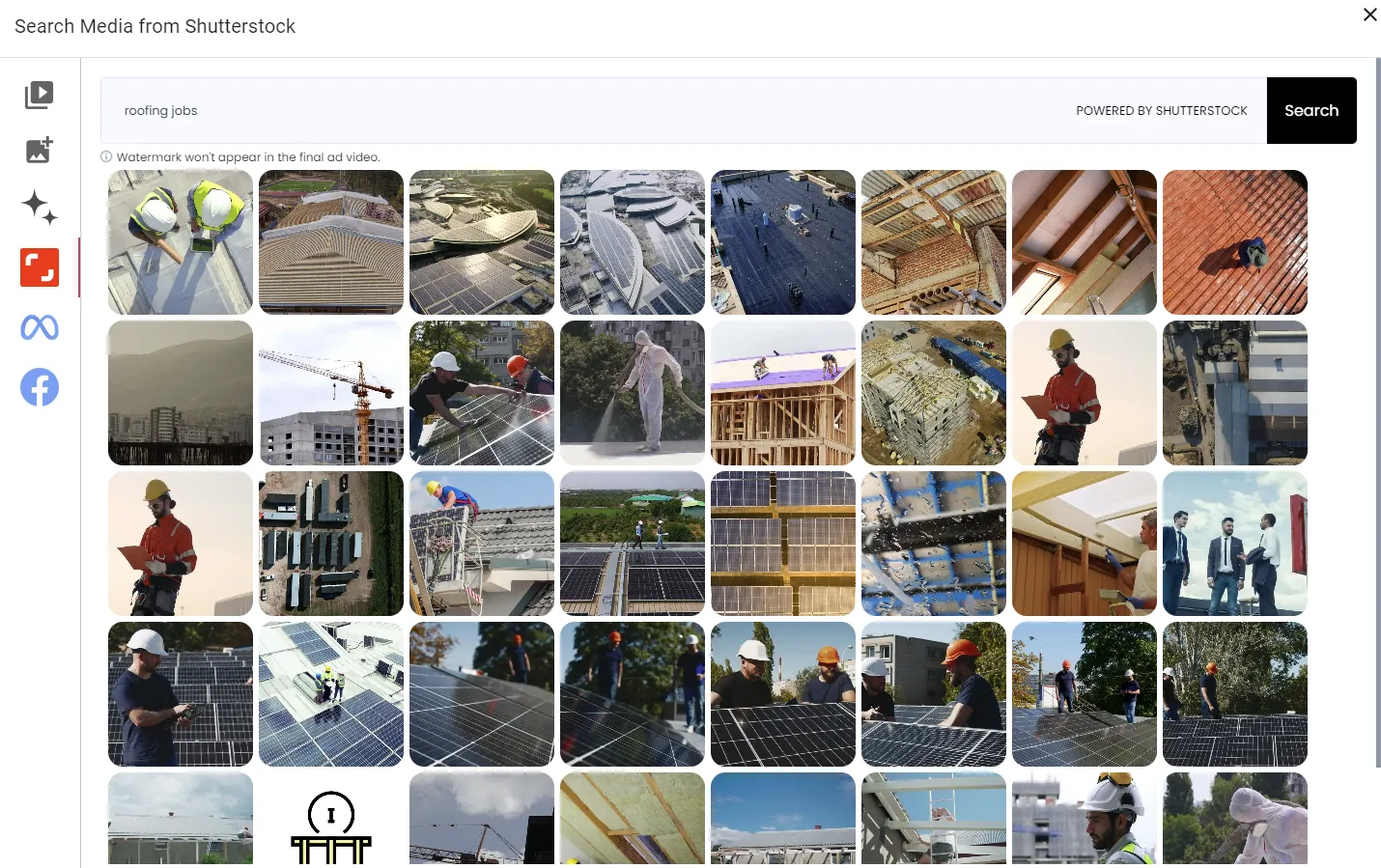This screenshot has height=868, width=1381.
Task: Select the Facebook sidebar icon
Action: coord(40,387)
